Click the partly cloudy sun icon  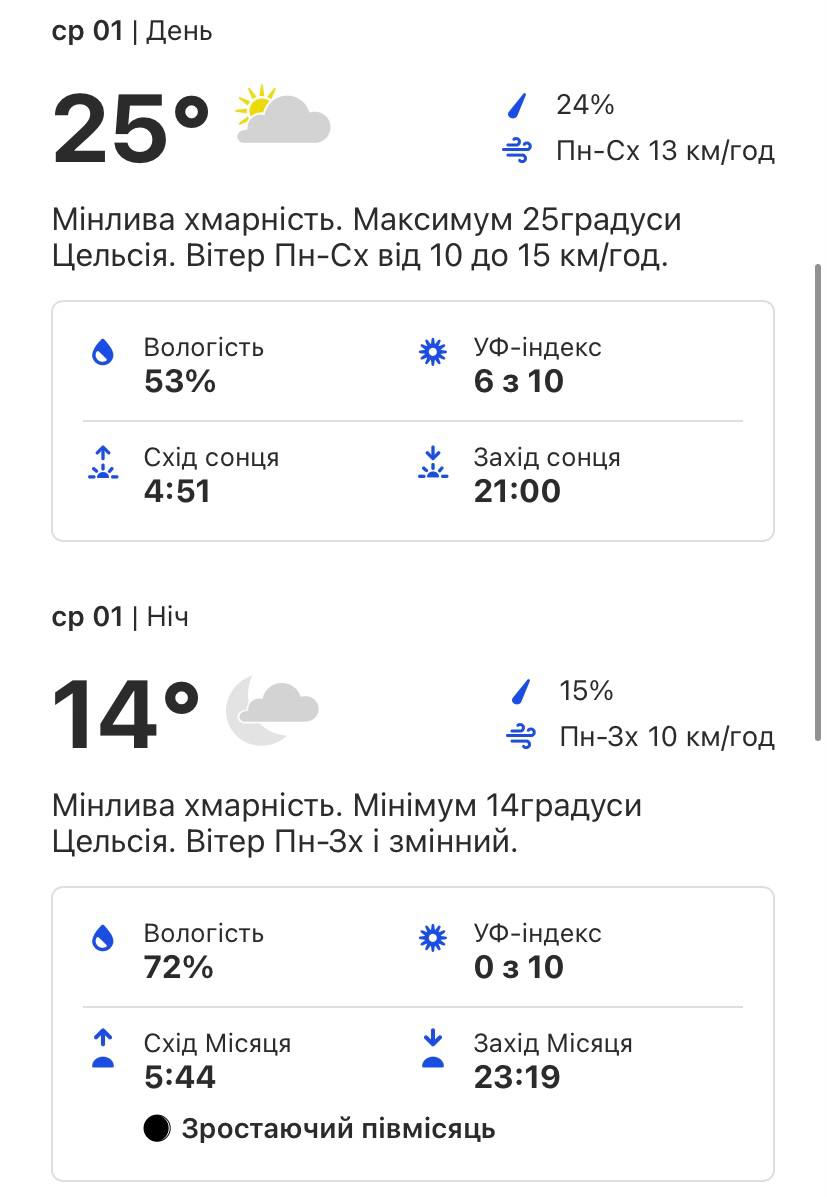coord(282,116)
